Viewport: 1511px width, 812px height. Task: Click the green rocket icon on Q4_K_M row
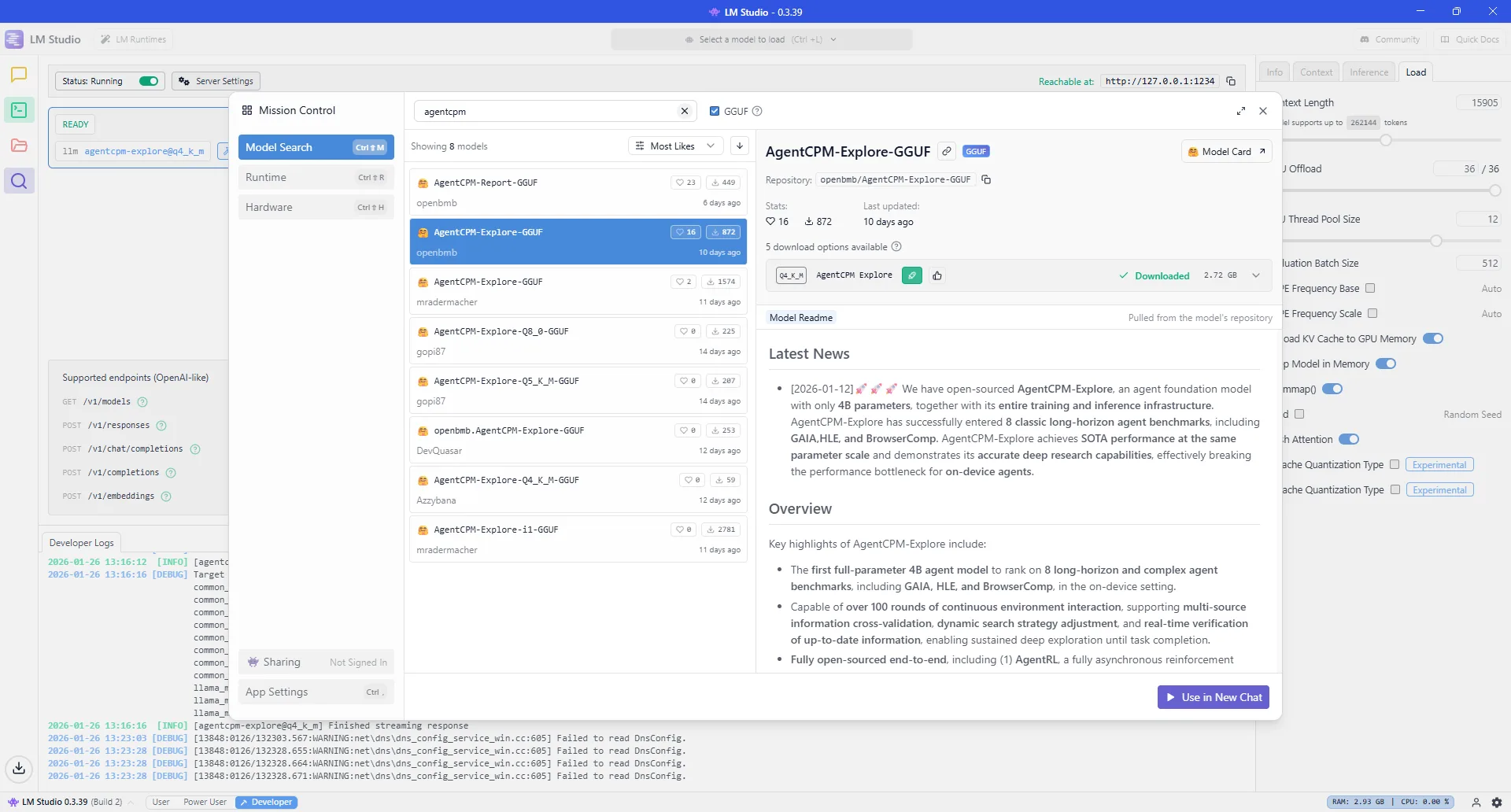tap(912, 275)
